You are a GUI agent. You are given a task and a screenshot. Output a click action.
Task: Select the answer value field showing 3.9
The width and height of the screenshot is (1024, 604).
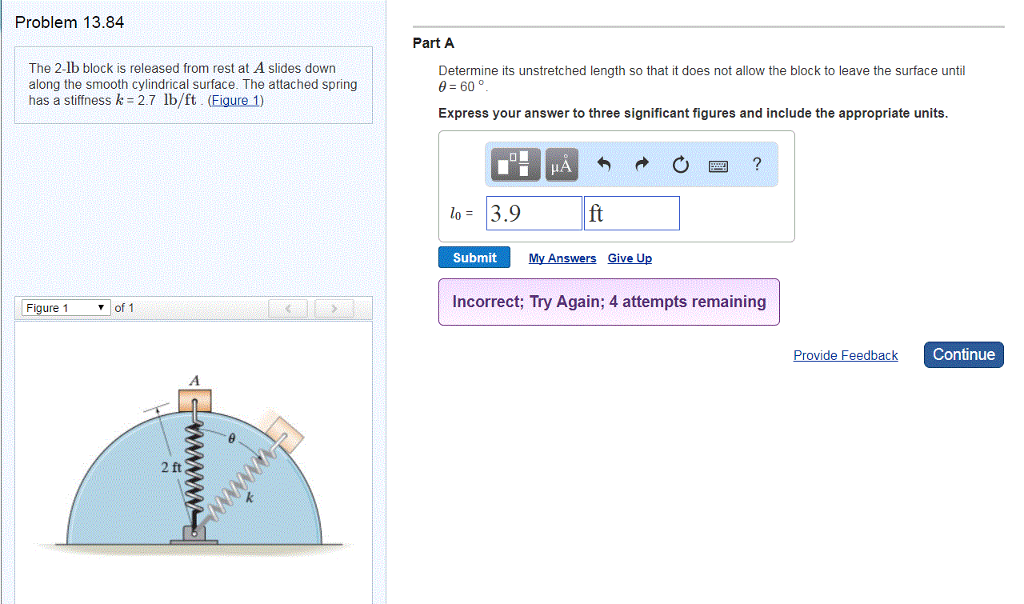[533, 212]
